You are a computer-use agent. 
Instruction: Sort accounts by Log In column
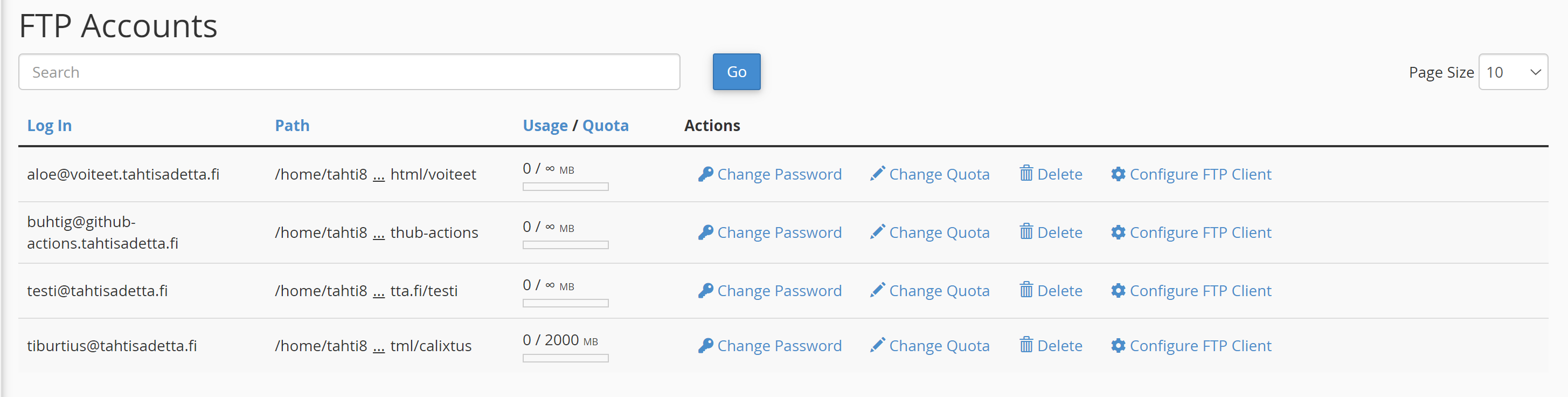click(50, 126)
